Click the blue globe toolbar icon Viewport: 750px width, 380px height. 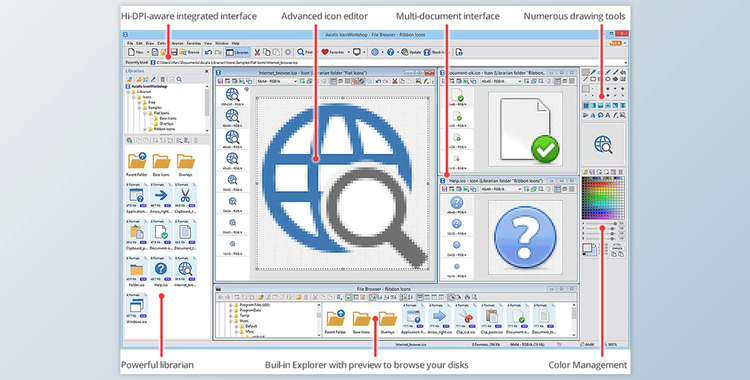(x=375, y=52)
